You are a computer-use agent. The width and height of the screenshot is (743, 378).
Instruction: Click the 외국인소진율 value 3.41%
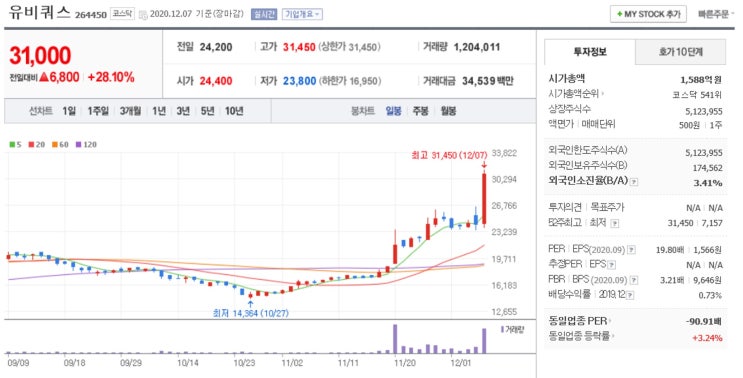[708, 183]
